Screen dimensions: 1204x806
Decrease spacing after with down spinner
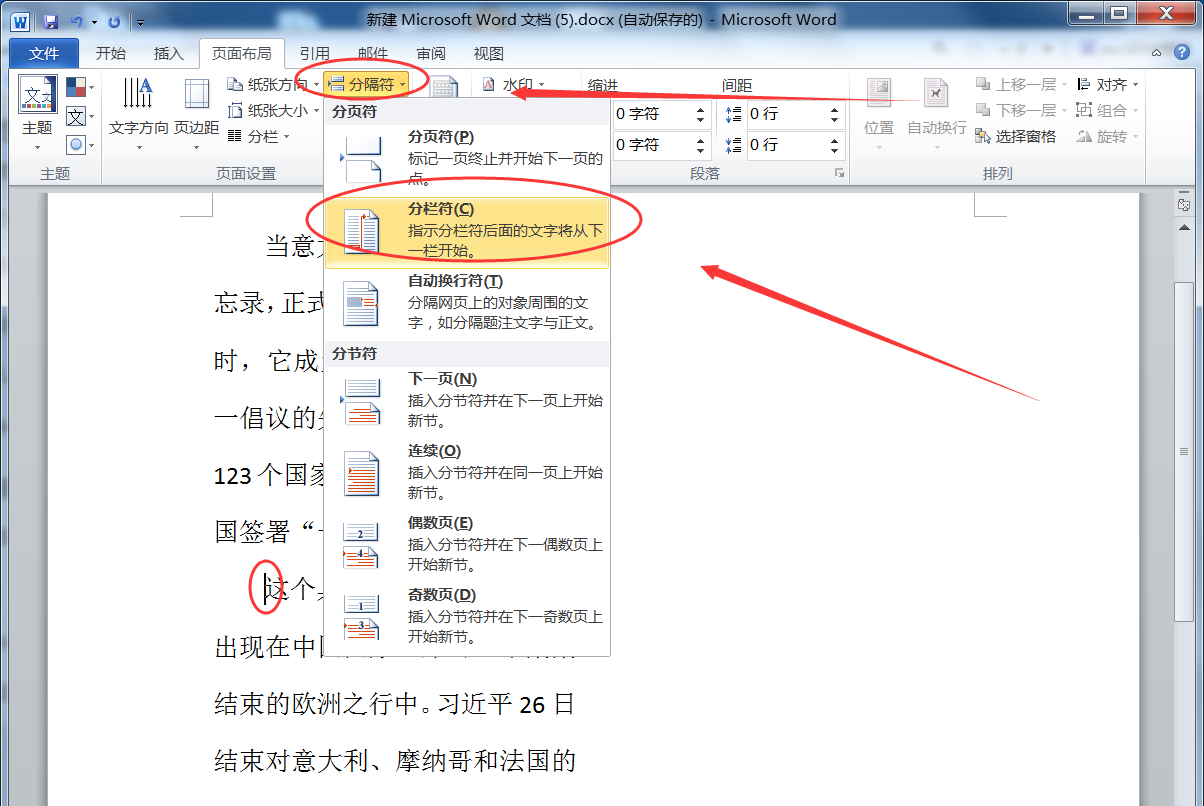click(835, 151)
